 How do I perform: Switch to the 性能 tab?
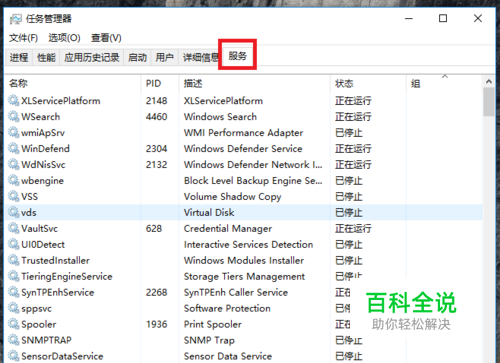point(46,57)
